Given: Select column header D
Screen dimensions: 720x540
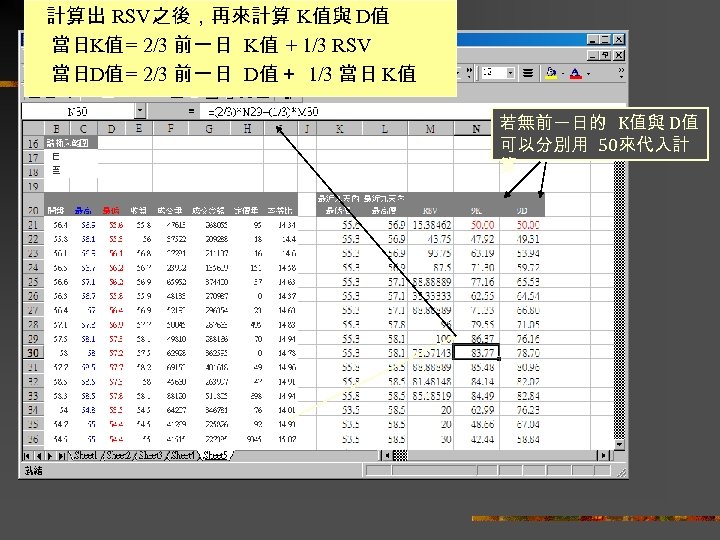Looking at the screenshot, I should click(x=111, y=129).
